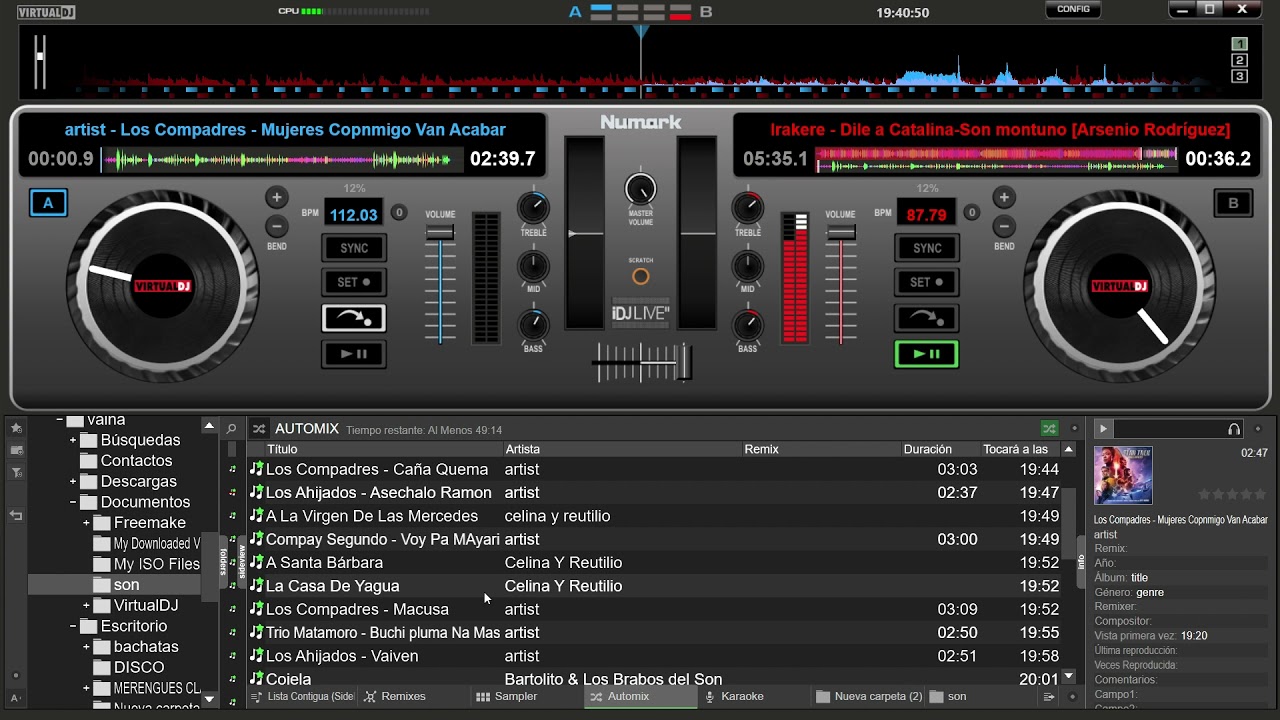Toggle SYNC on deck B
Image resolution: width=1280 pixels, height=720 pixels.
pyautogui.click(x=927, y=248)
